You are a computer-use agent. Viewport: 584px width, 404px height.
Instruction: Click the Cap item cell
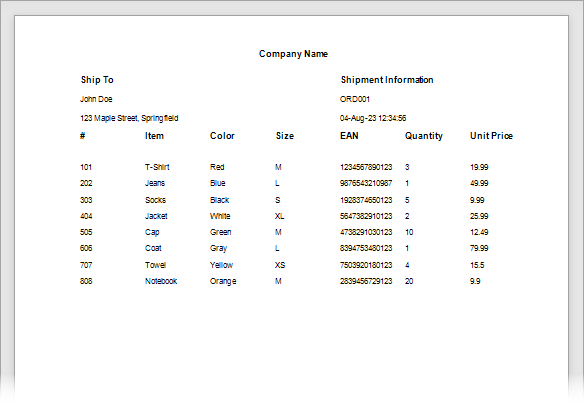coord(152,232)
